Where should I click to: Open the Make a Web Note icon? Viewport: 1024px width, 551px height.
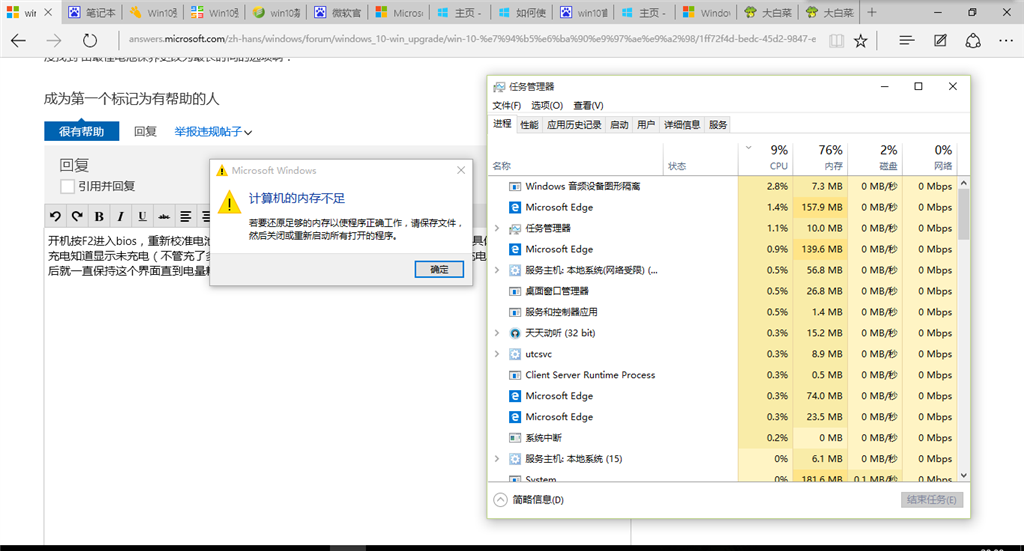coord(940,40)
